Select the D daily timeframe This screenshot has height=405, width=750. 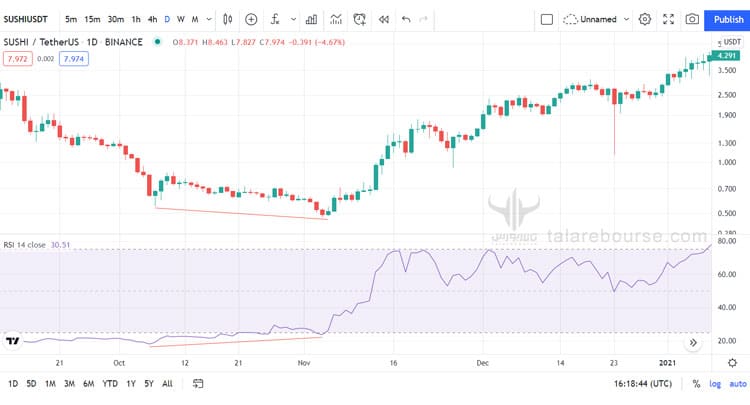(x=167, y=20)
